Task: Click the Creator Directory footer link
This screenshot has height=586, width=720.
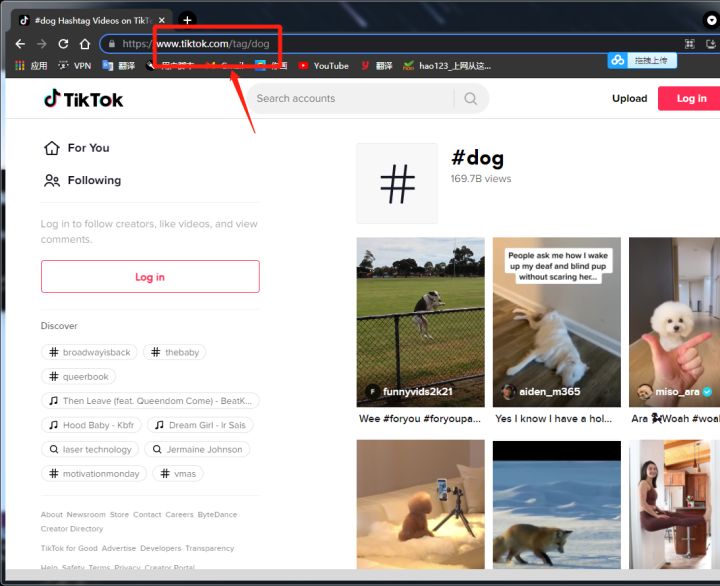Action: point(72,529)
